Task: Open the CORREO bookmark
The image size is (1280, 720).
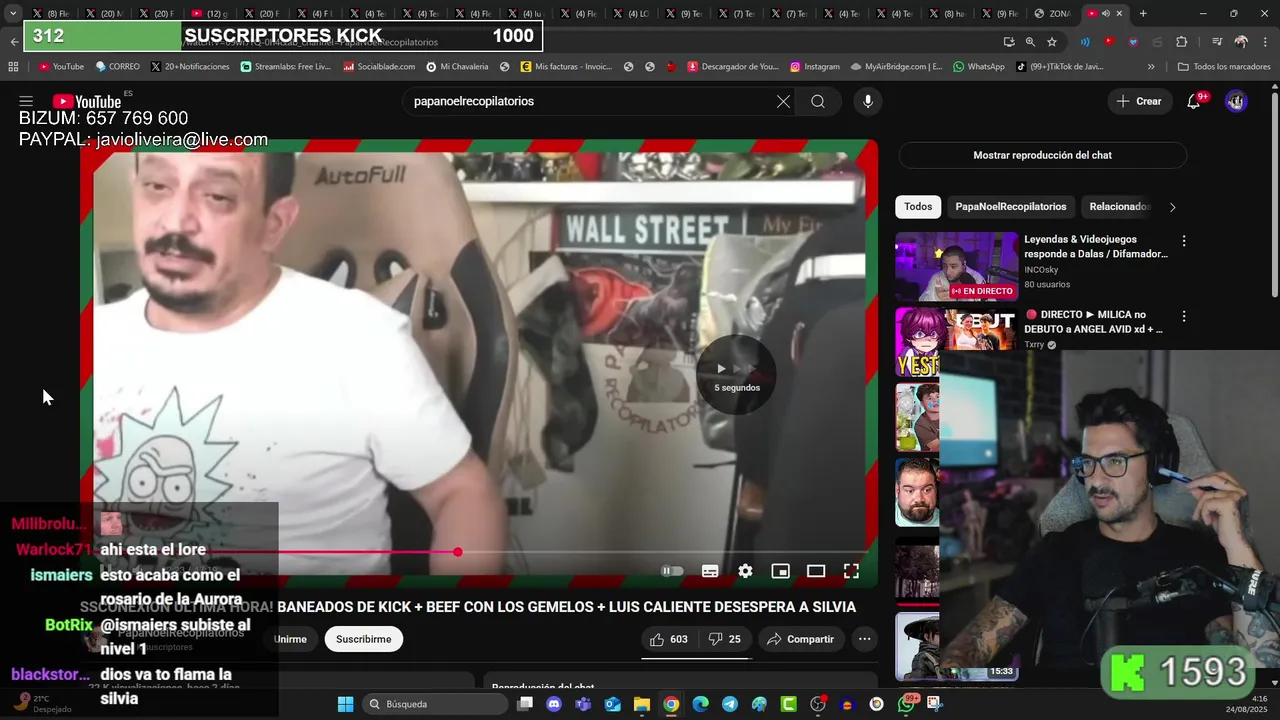Action: coord(118,67)
